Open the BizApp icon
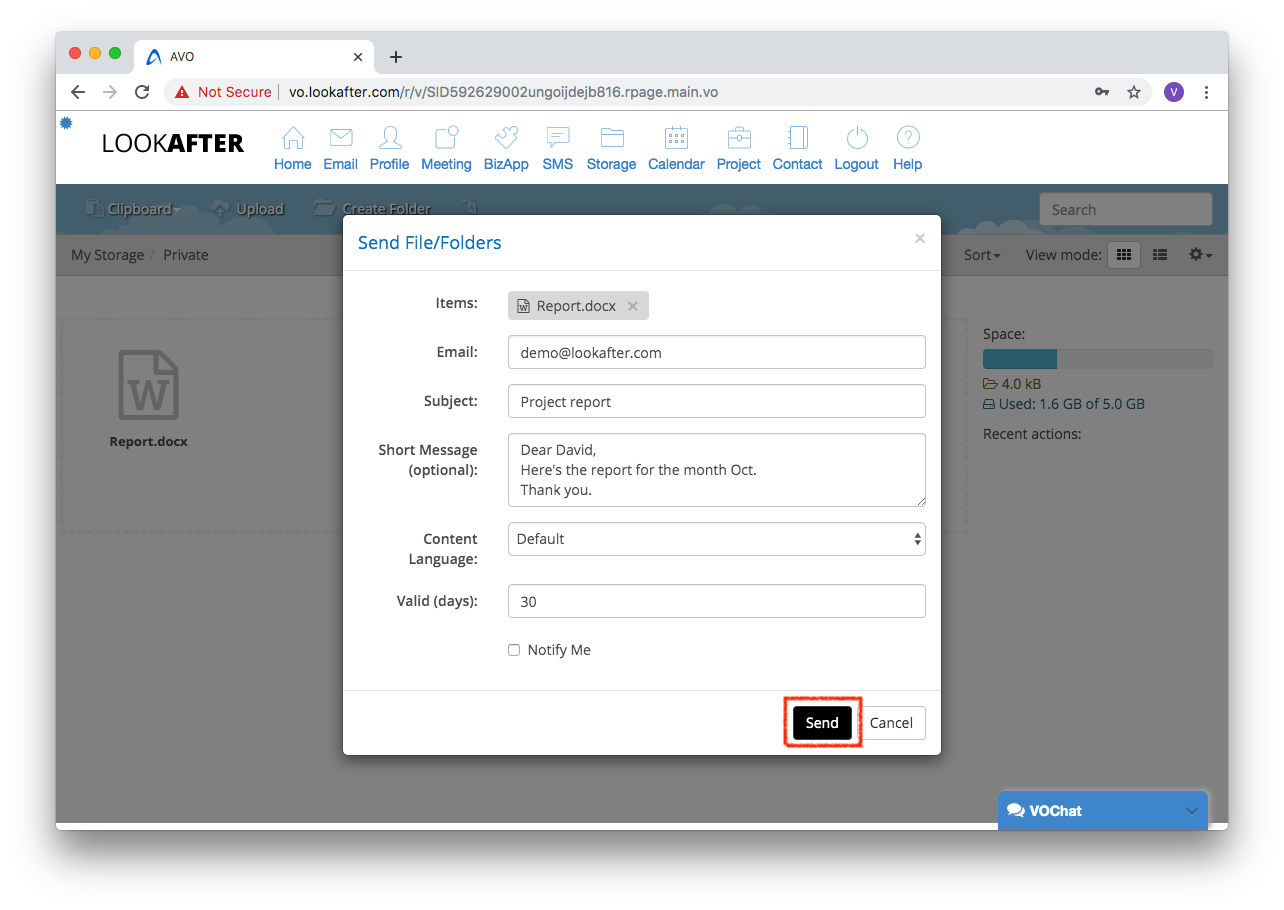This screenshot has height=910, width=1284. pos(506,138)
